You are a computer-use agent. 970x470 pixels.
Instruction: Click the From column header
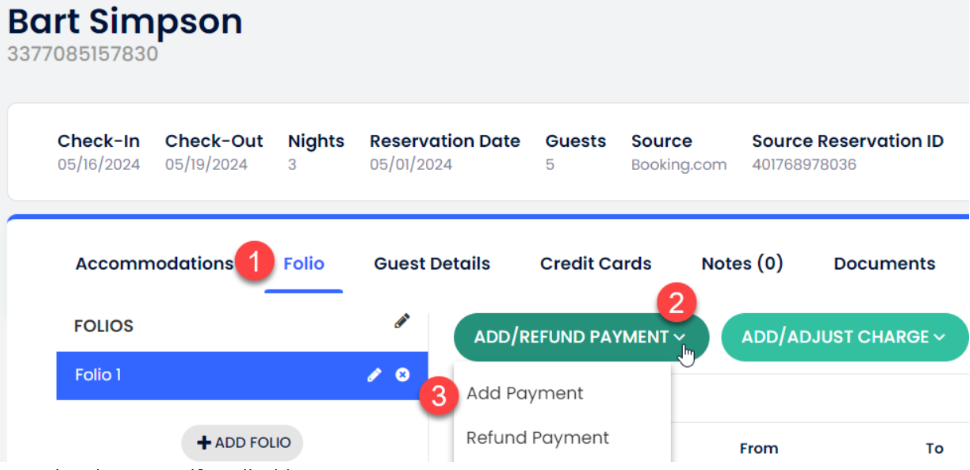(758, 448)
